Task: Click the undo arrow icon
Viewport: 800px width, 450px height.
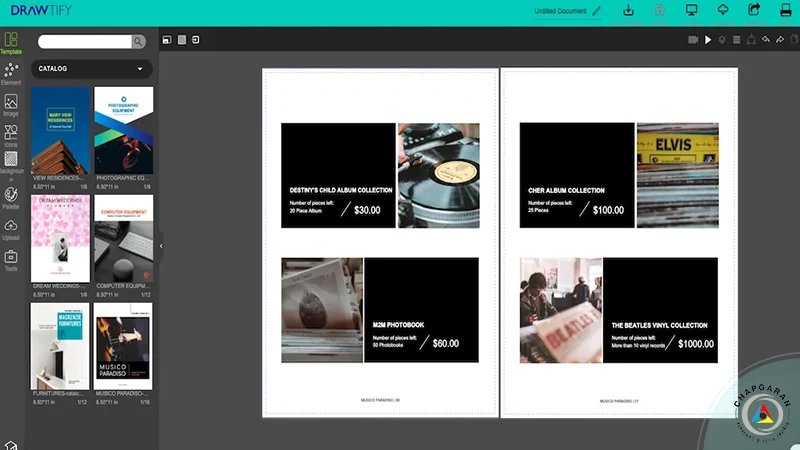Action: [766, 39]
